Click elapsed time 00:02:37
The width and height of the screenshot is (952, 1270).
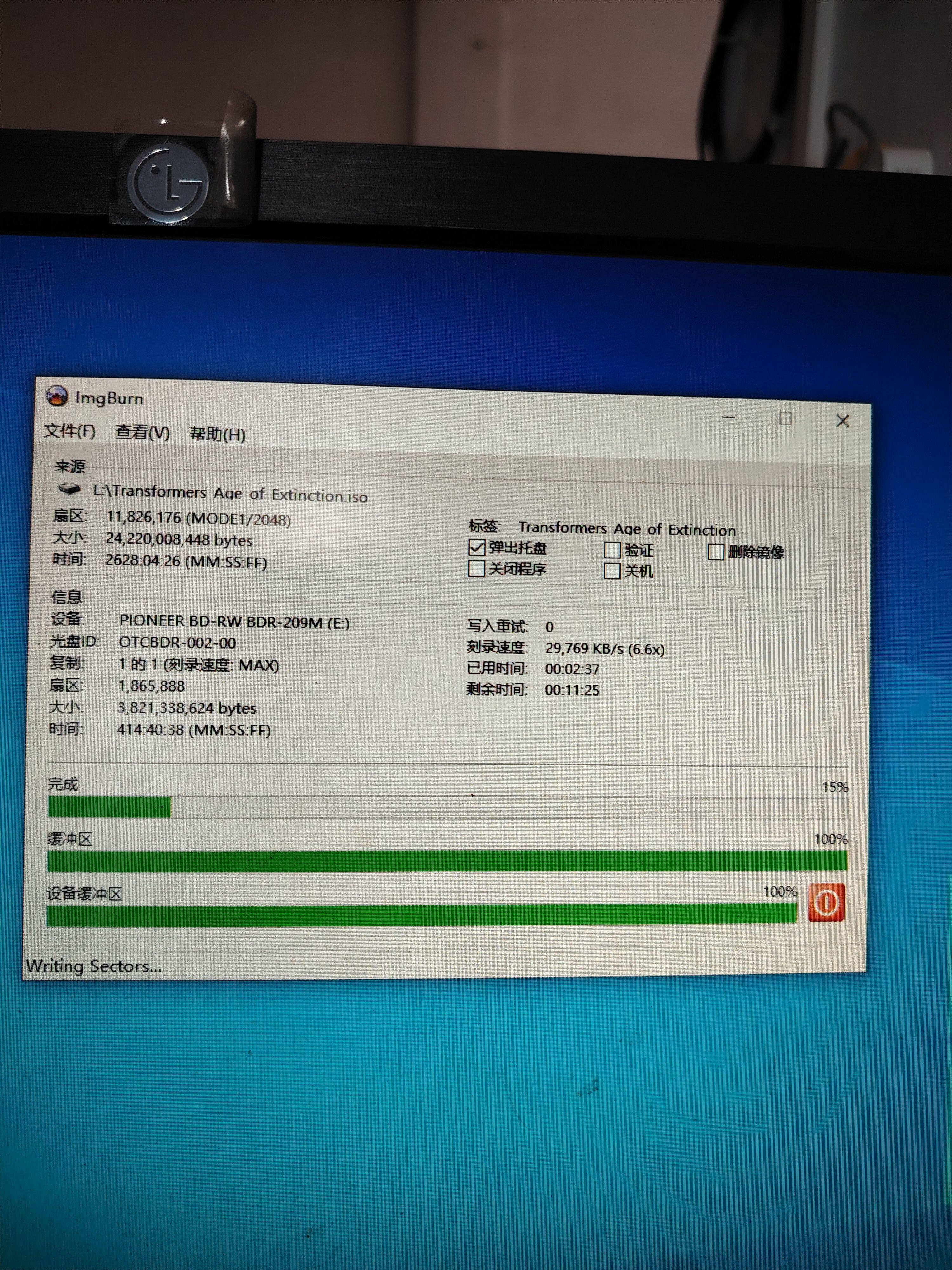point(573,669)
